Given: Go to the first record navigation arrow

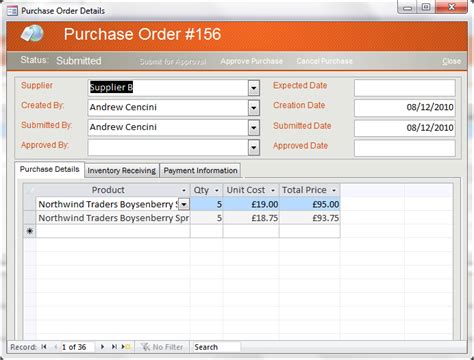Looking at the screenshot, I should [x=44, y=347].
